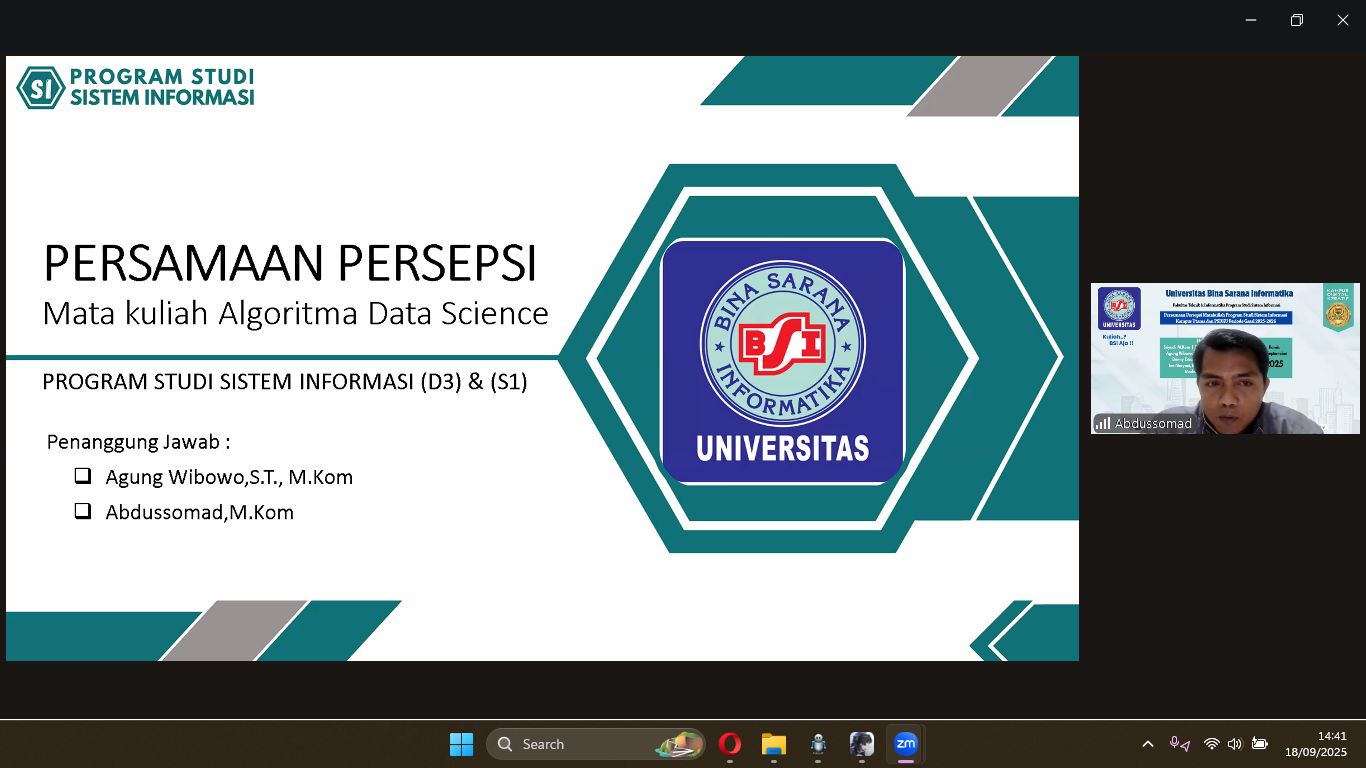The image size is (1366, 768).
Task: Toggle the location indicator arrow in the tray
Action: (1186, 745)
